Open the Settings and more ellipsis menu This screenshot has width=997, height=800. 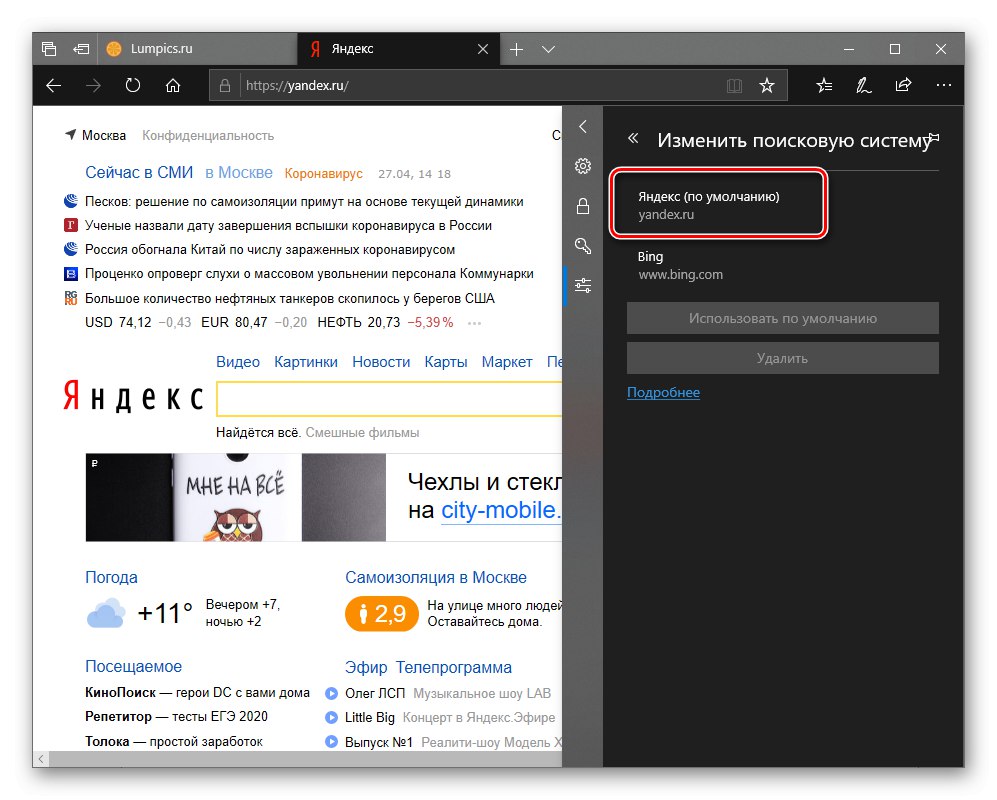(944, 85)
